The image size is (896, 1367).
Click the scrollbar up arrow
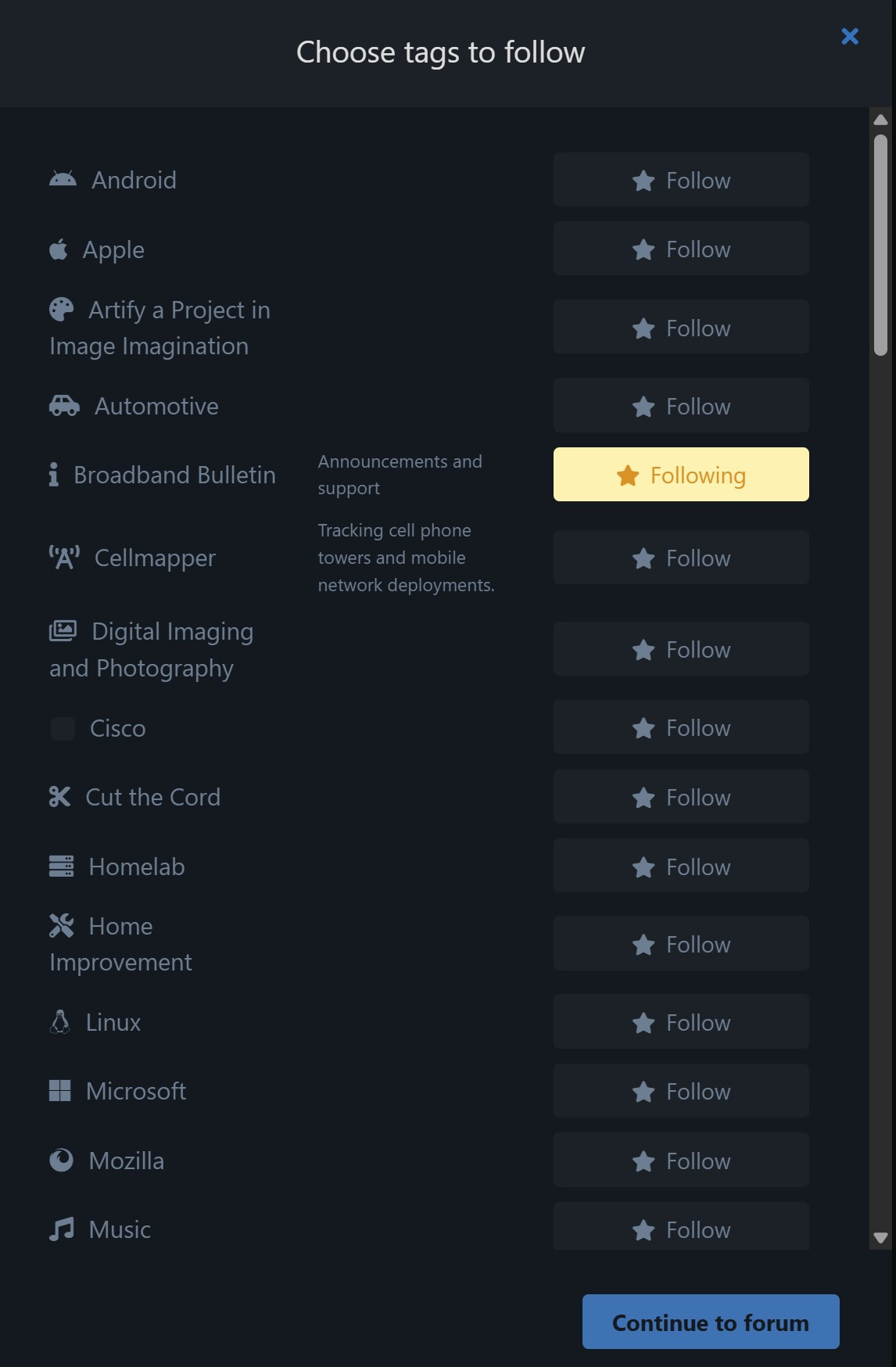pos(880,120)
